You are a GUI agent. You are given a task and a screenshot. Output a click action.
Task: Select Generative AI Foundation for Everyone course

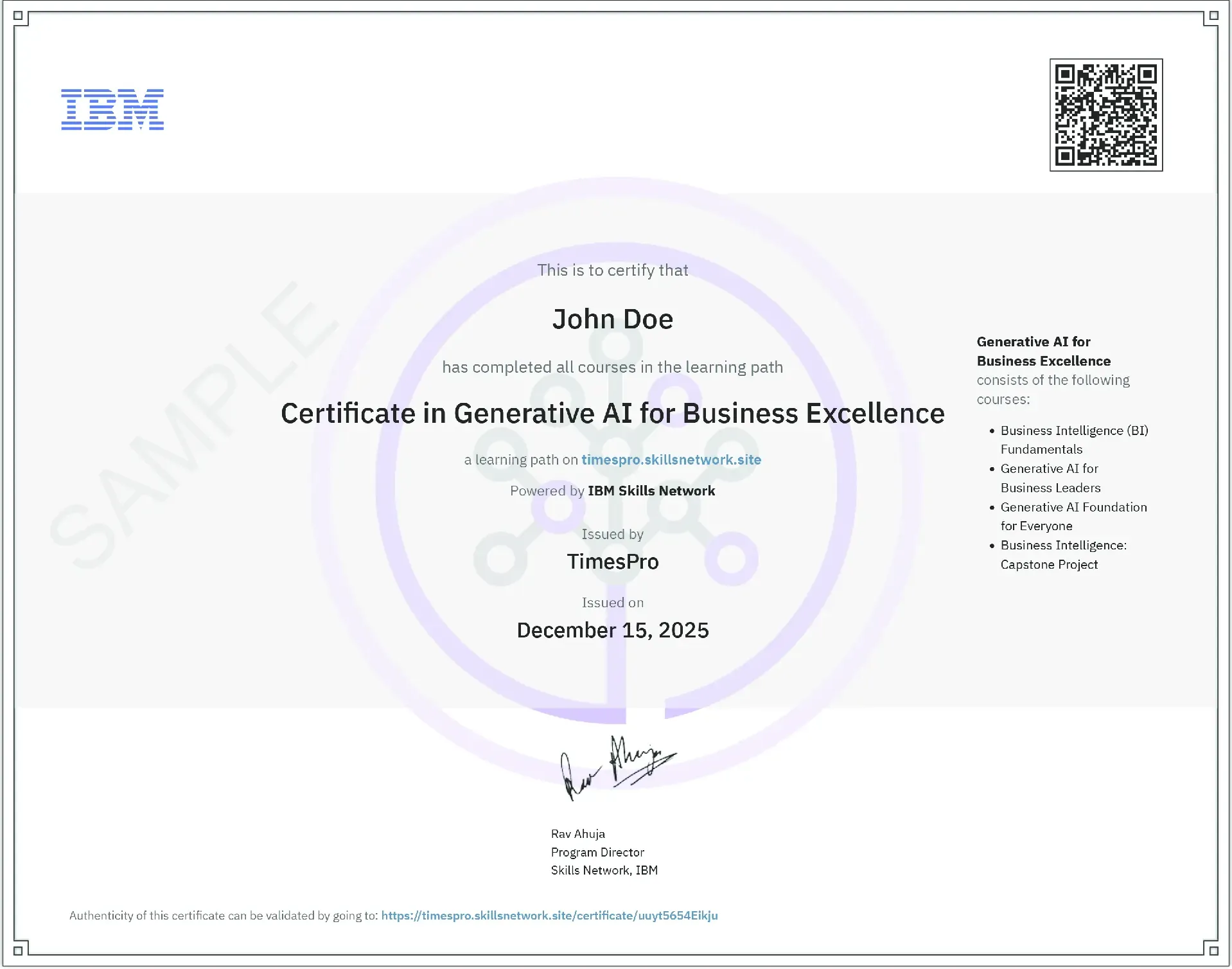pos(1073,517)
